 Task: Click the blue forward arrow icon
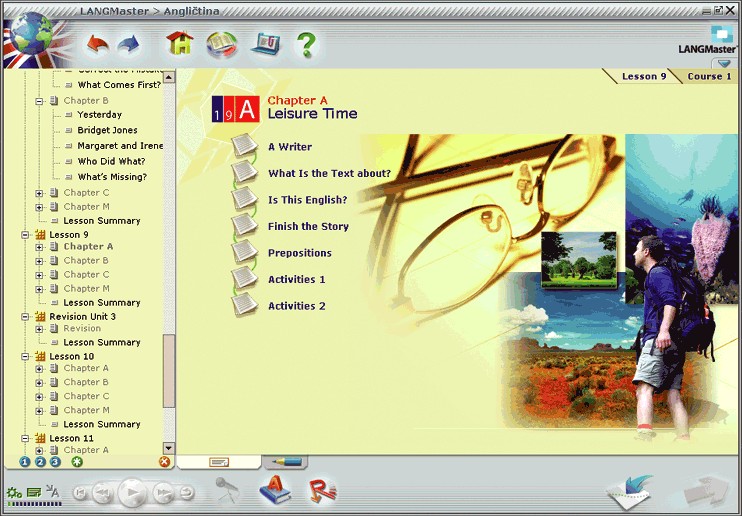tap(129, 44)
